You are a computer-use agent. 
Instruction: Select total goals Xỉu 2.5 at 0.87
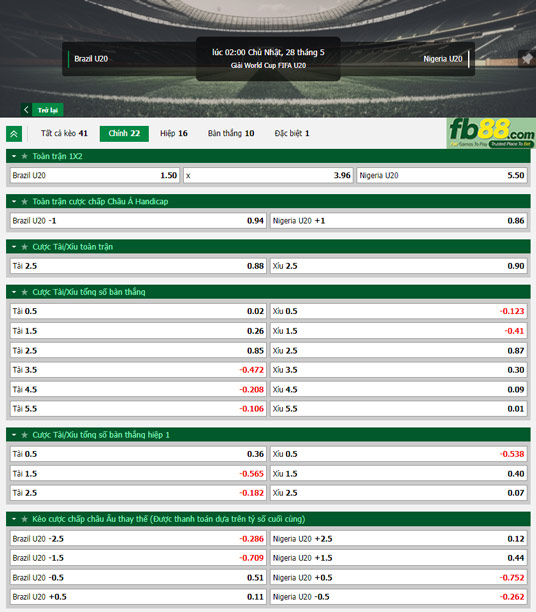tap(399, 350)
